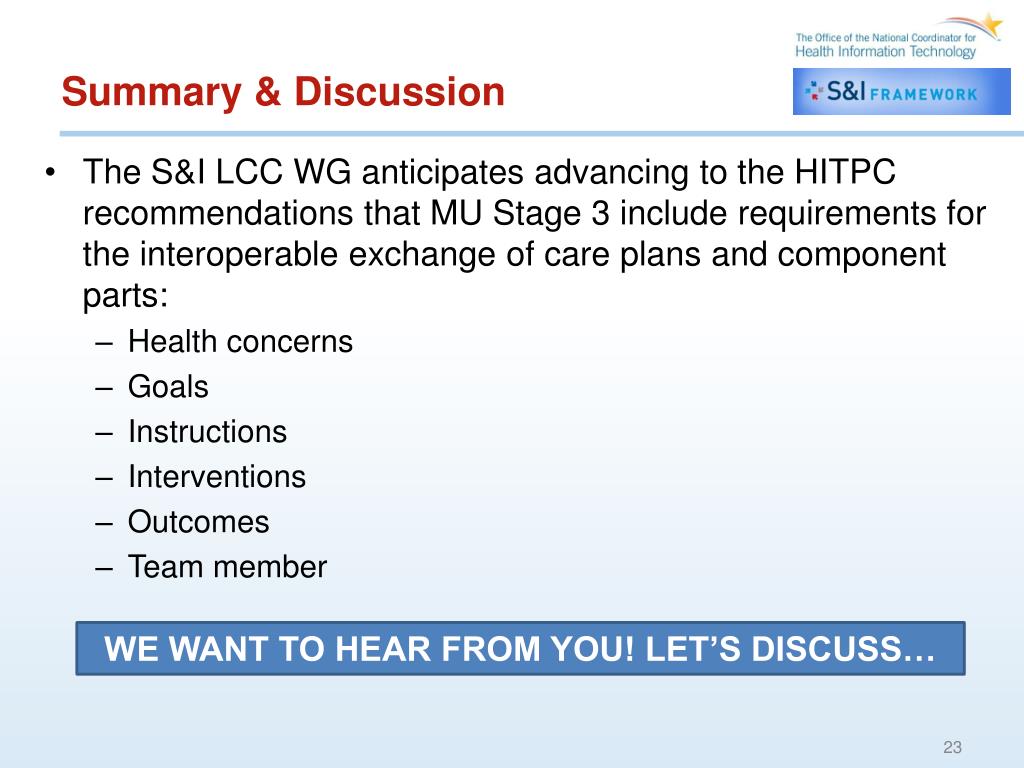
Task: Click the small S&I cross symbol icon
Action: [x=813, y=91]
